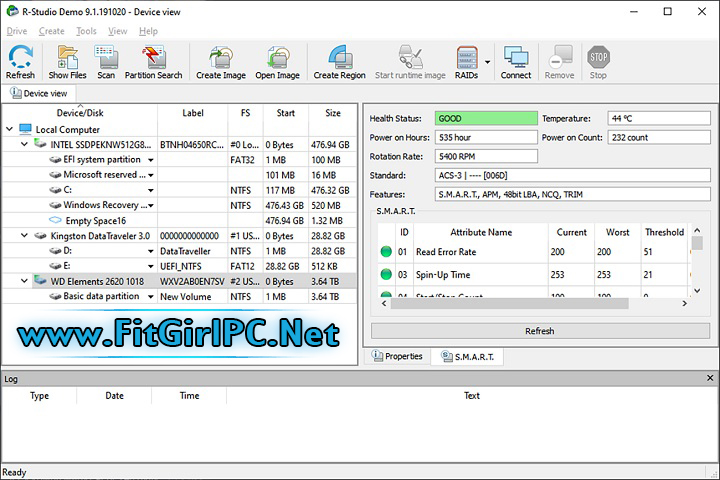Open the Drive menu
The image size is (720, 480).
[x=17, y=31]
